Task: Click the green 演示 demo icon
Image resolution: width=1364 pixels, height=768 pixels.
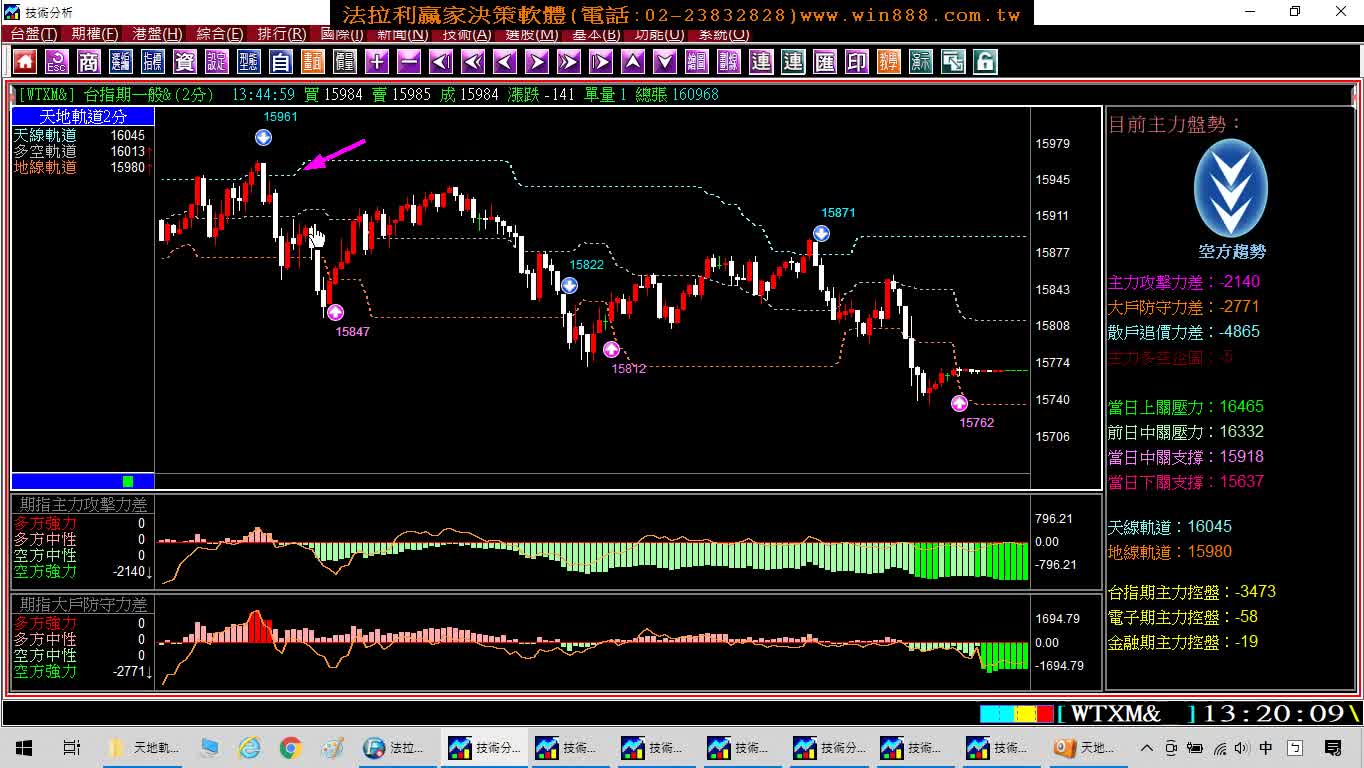Action: point(920,62)
